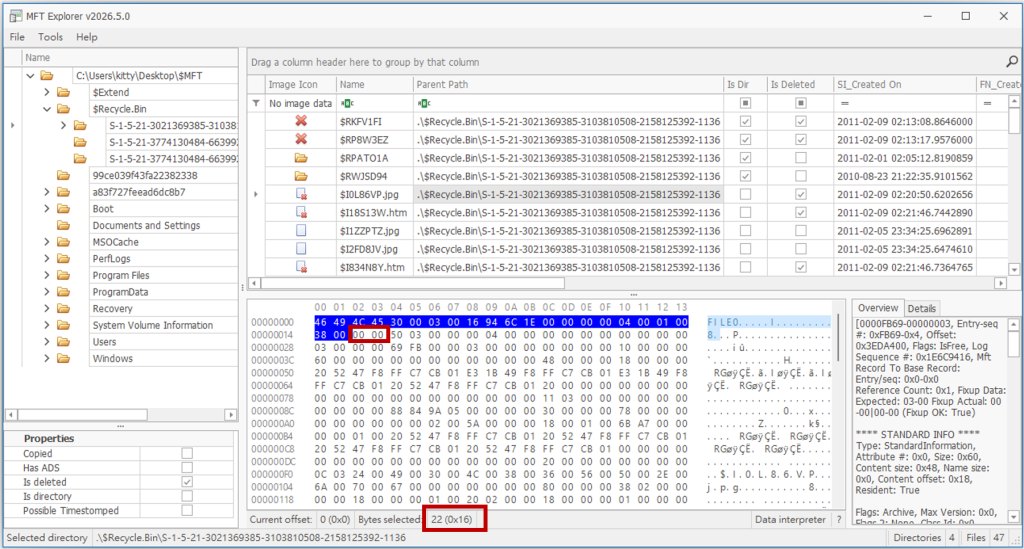This screenshot has height=549, width=1024.
Task: Toggle the Is deleted property checkbox
Action: pyautogui.click(x=187, y=482)
